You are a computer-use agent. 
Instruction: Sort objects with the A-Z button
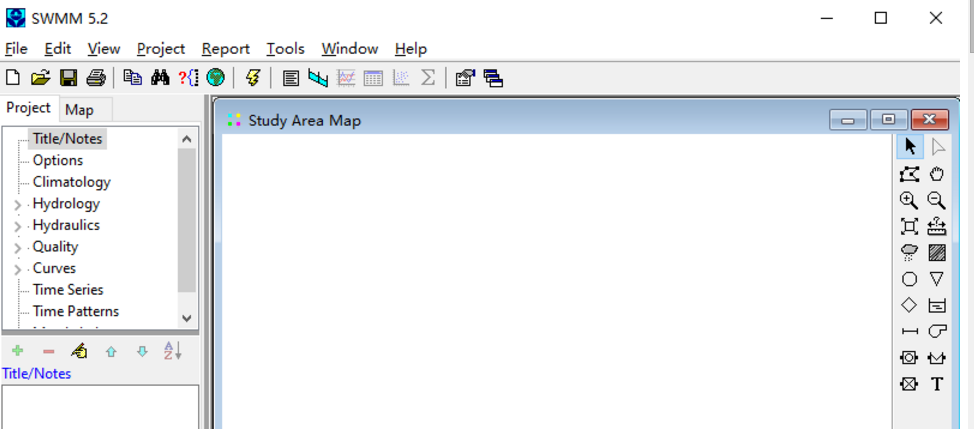coord(173,351)
